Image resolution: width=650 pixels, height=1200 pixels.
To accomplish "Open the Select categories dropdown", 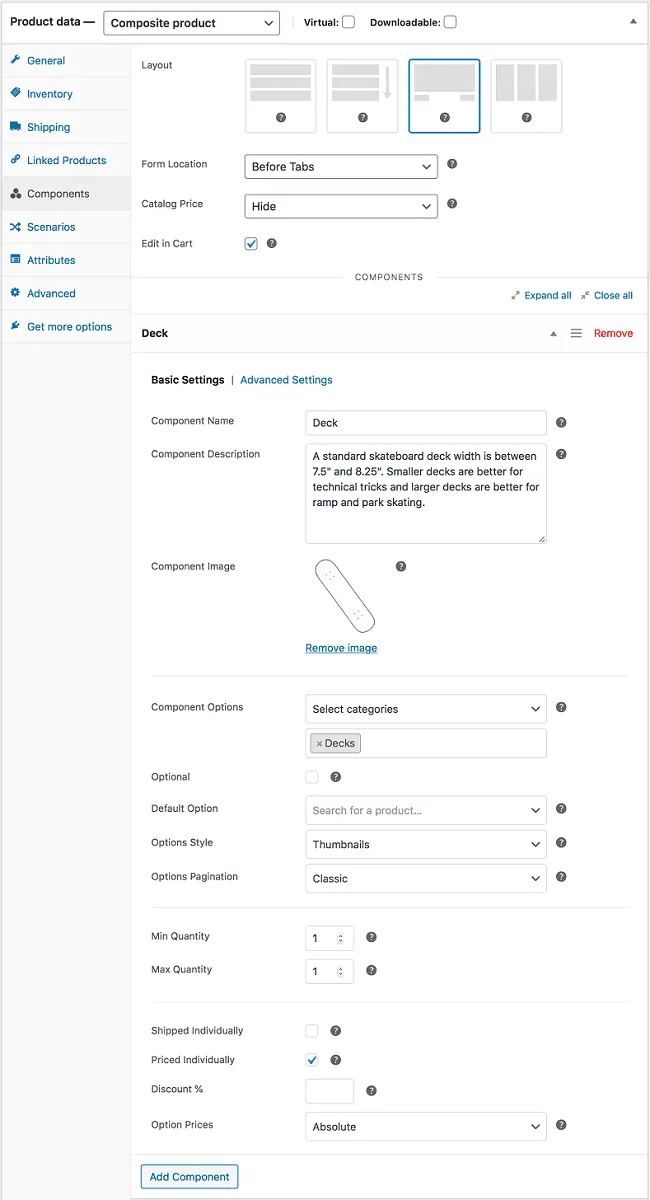I will click(426, 709).
